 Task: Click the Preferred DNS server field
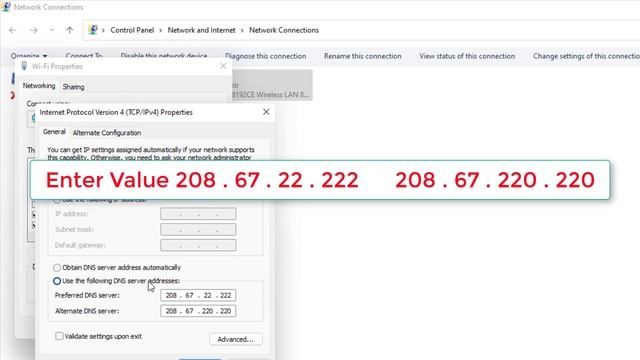click(198, 295)
